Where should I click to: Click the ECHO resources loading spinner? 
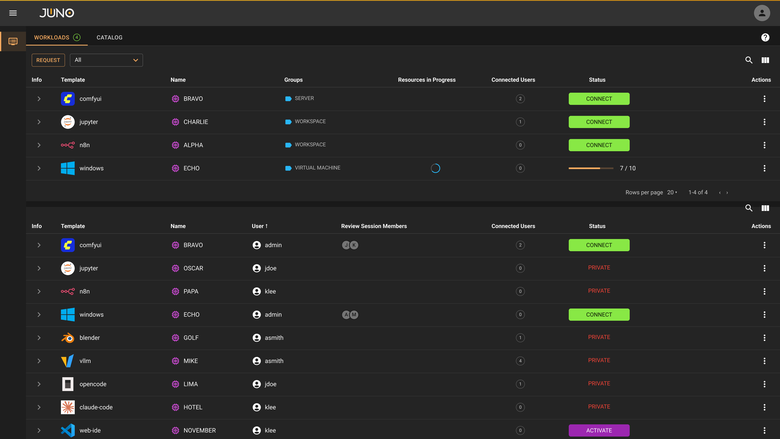pos(435,169)
